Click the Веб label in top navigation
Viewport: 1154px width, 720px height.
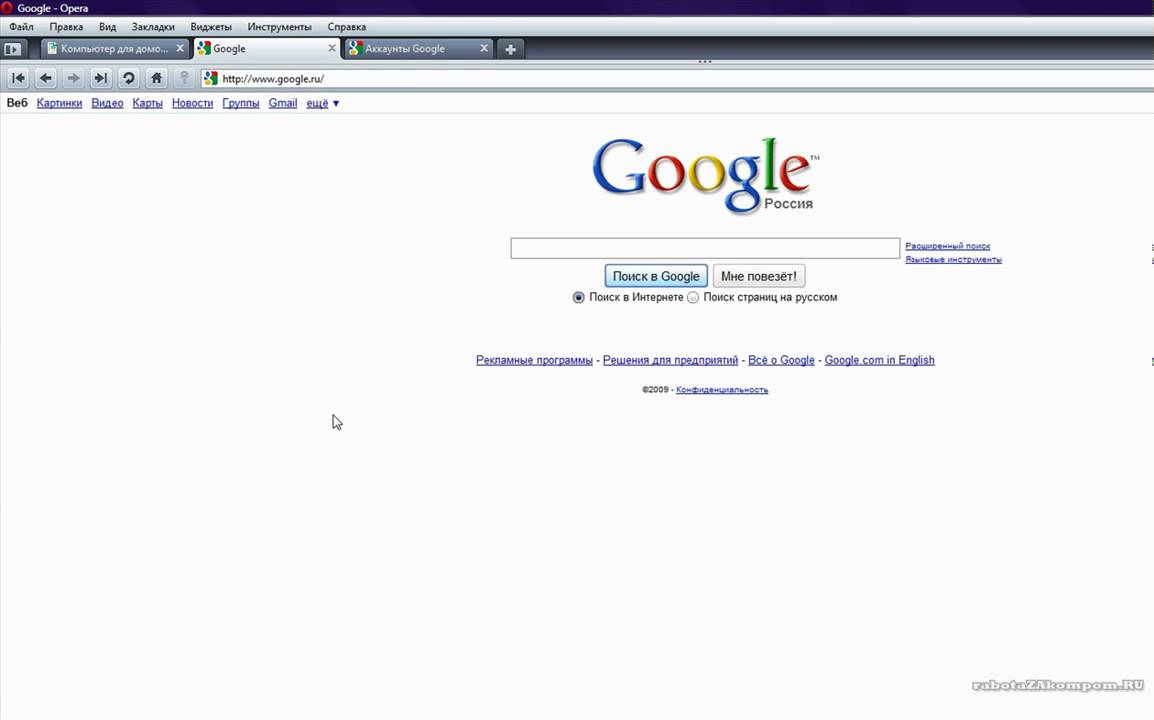point(17,103)
